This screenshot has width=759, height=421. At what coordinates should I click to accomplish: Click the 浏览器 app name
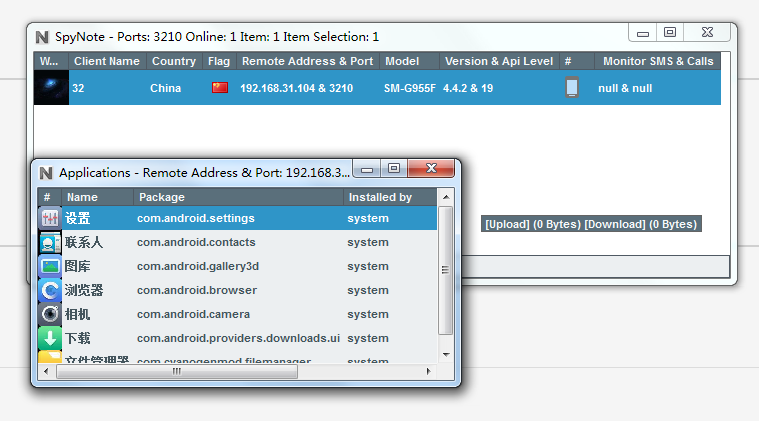click(x=84, y=290)
